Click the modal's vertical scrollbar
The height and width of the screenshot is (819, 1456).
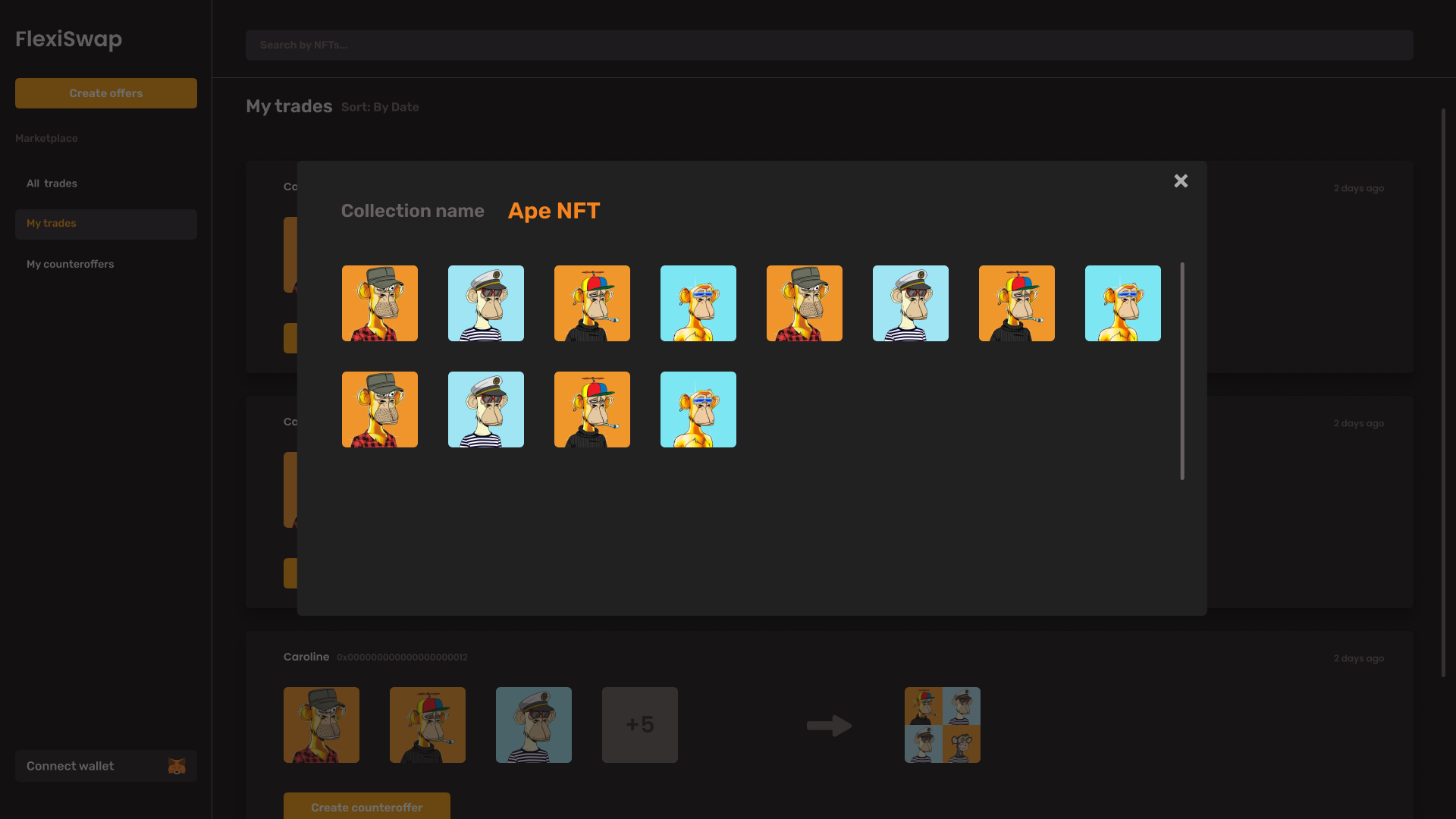1182,371
